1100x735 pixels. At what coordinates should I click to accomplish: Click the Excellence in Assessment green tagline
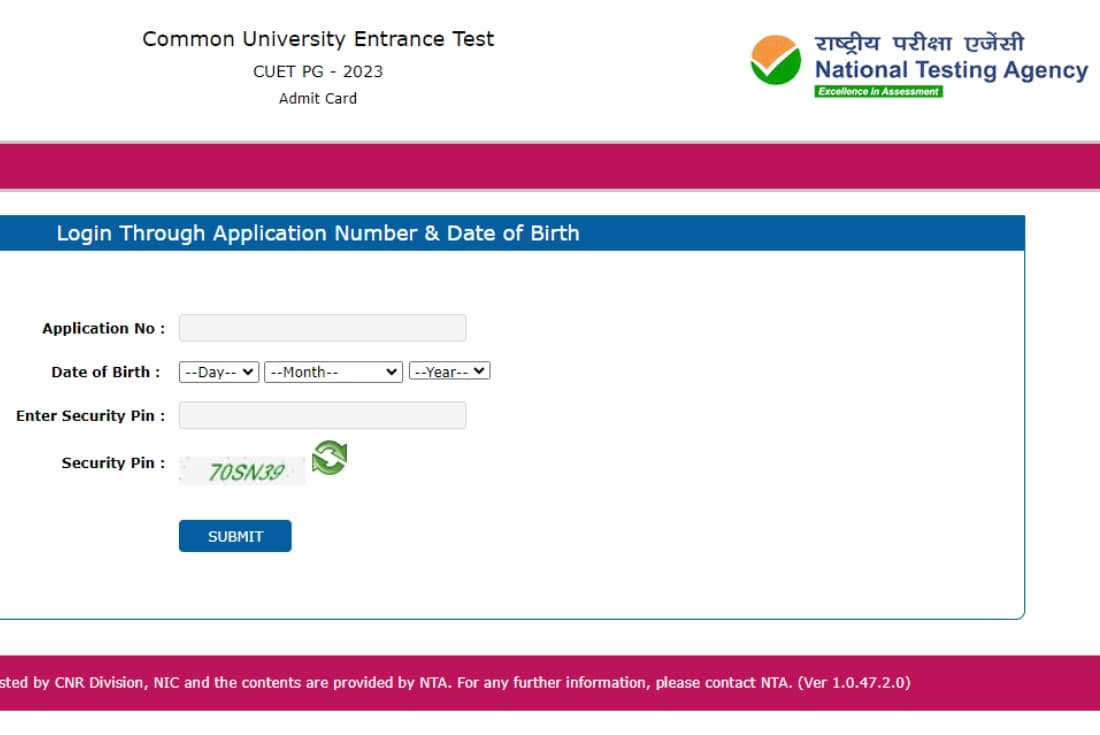coord(878,91)
